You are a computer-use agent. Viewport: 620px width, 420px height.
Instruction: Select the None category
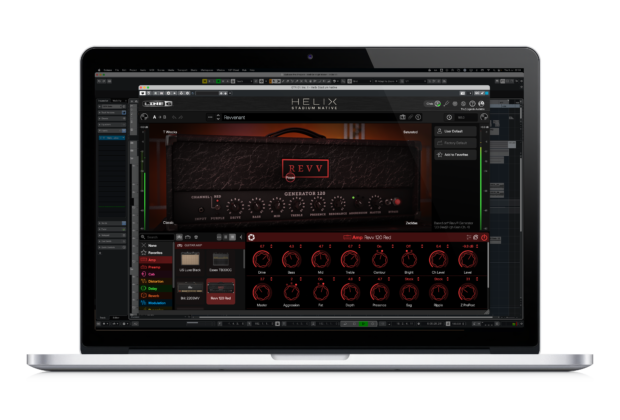(157, 246)
